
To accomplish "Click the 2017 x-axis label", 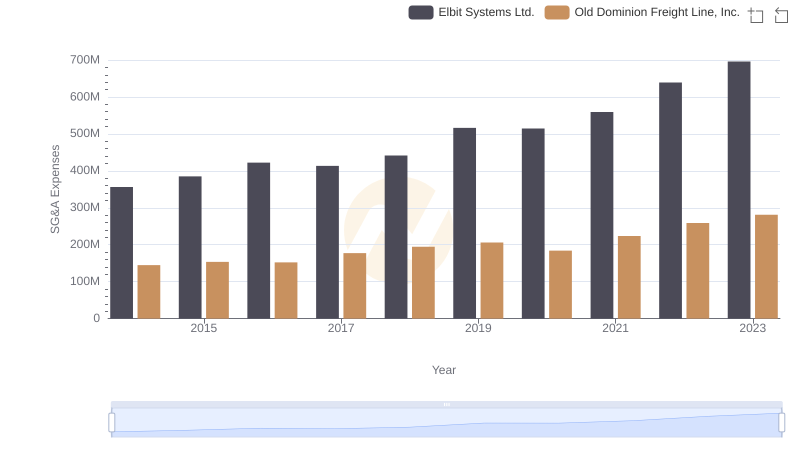I will click(341, 328).
